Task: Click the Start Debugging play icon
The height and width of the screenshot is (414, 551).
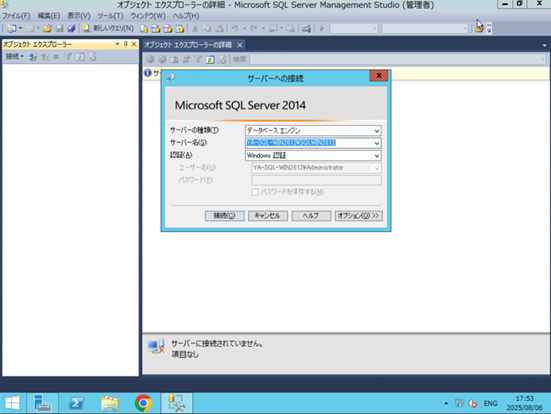Action: point(322,28)
